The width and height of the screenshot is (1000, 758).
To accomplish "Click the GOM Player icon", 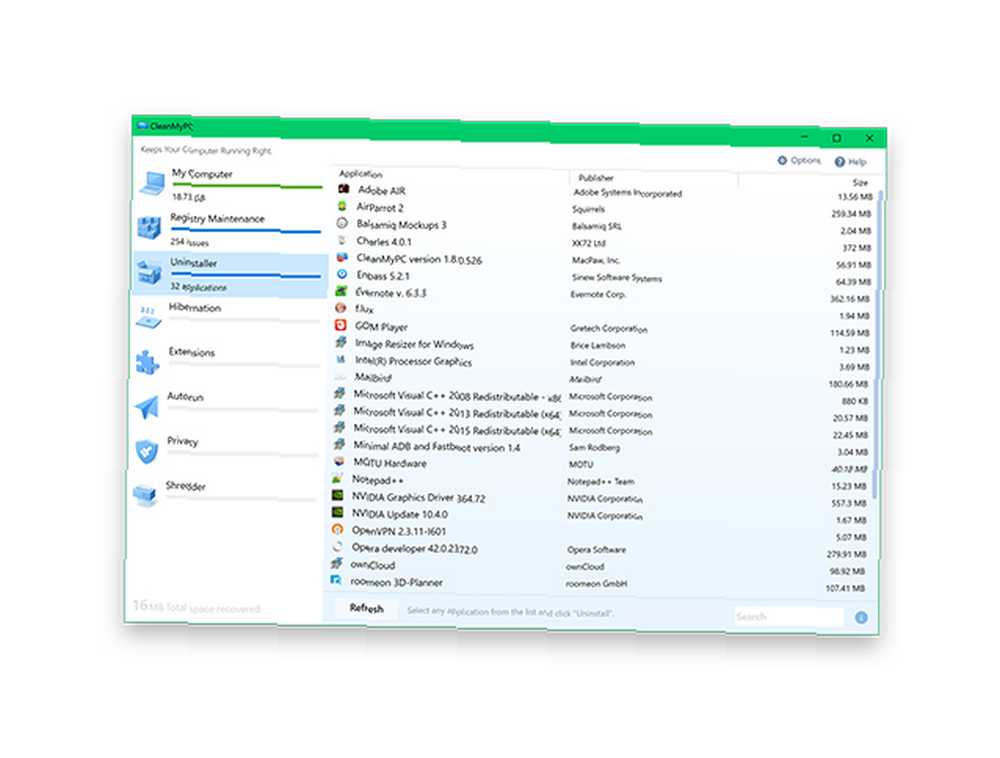I will (x=341, y=325).
